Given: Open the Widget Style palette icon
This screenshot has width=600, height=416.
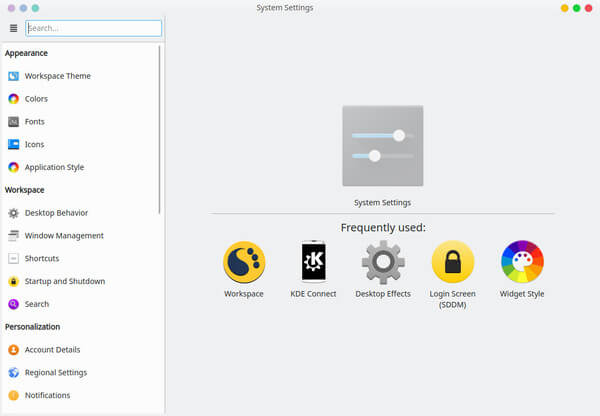Looking at the screenshot, I should (x=522, y=262).
